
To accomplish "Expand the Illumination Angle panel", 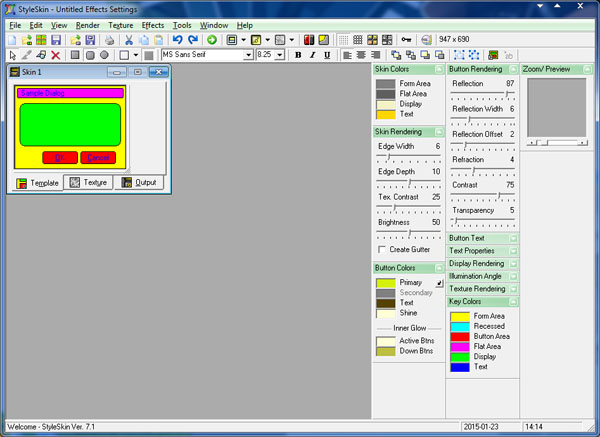I will (x=513, y=276).
